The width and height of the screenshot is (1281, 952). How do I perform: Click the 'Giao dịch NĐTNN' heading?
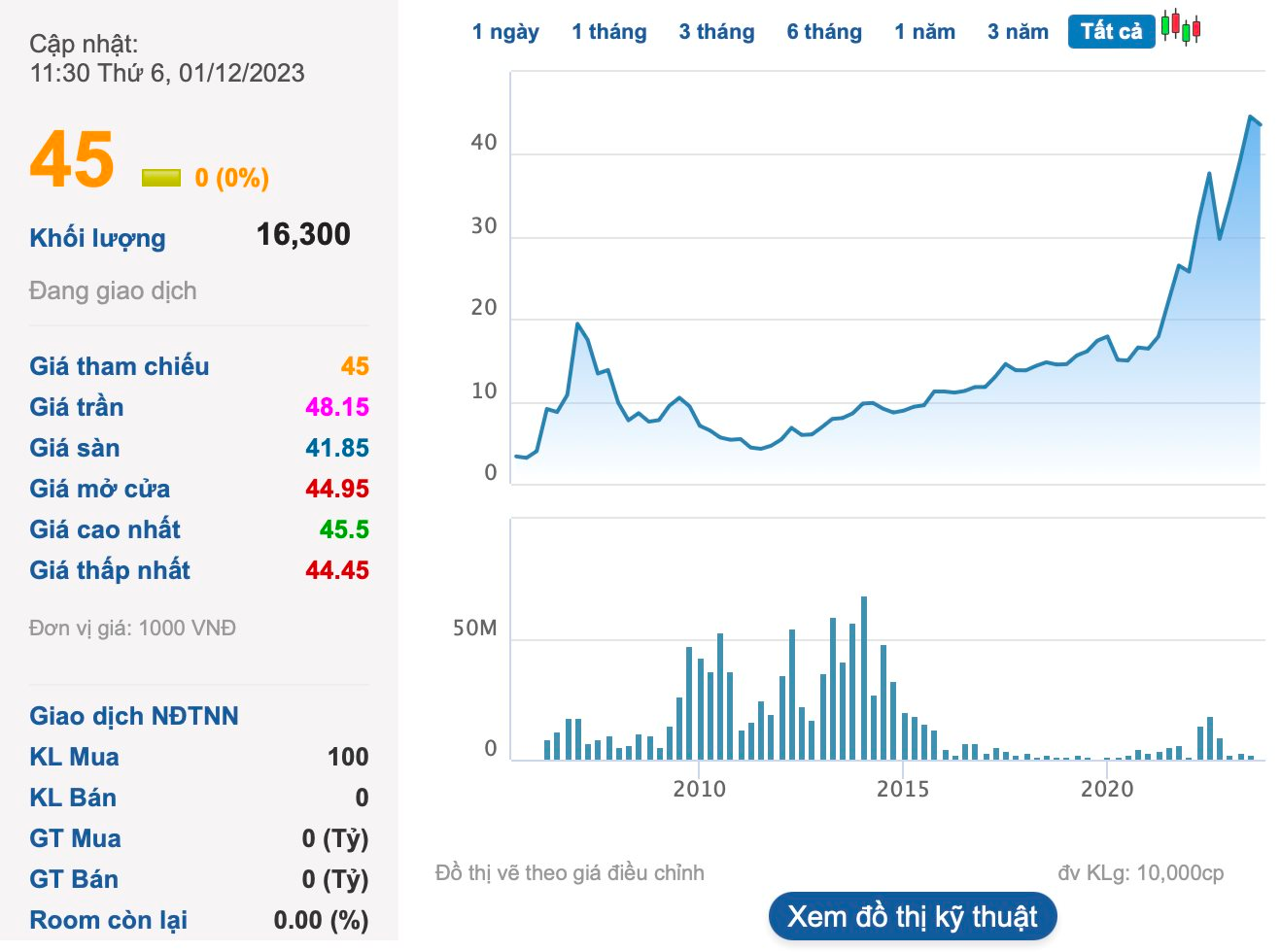click(134, 716)
